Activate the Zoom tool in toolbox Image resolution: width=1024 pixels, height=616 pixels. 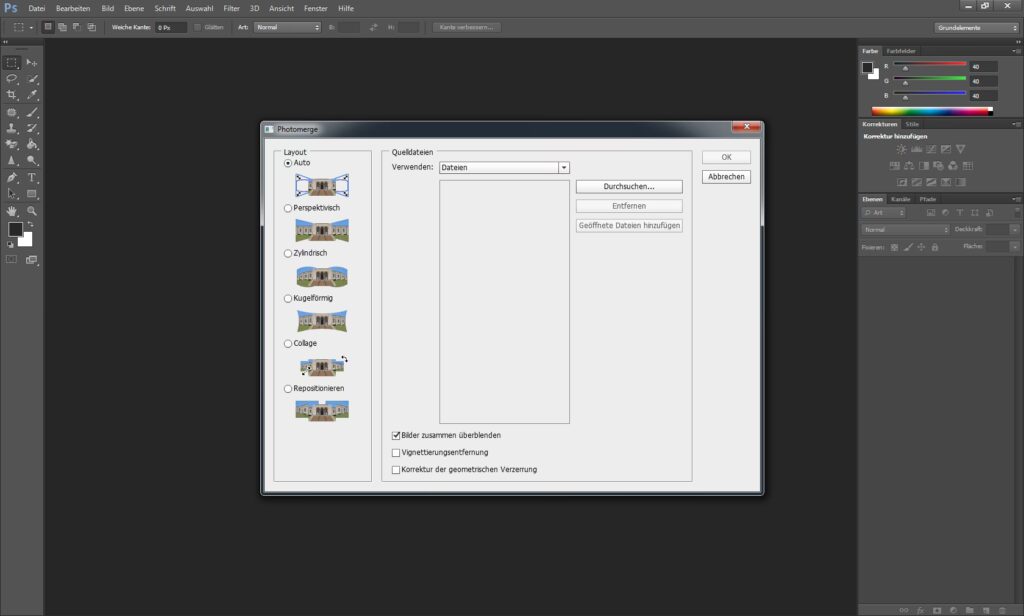32,211
